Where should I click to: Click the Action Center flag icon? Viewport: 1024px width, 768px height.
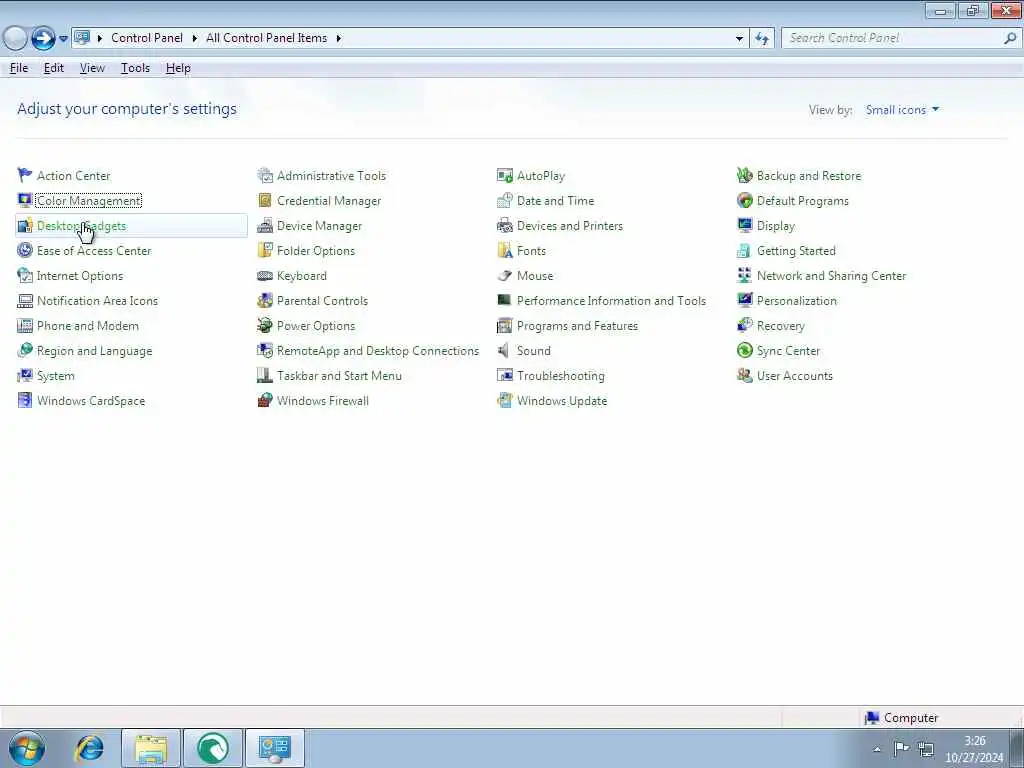click(x=25, y=175)
